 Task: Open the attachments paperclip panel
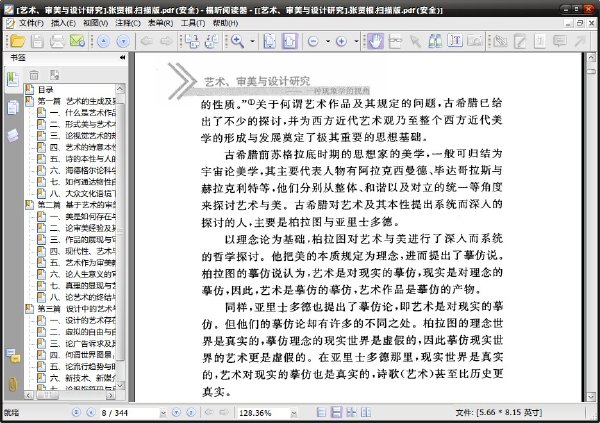[x=13, y=384]
